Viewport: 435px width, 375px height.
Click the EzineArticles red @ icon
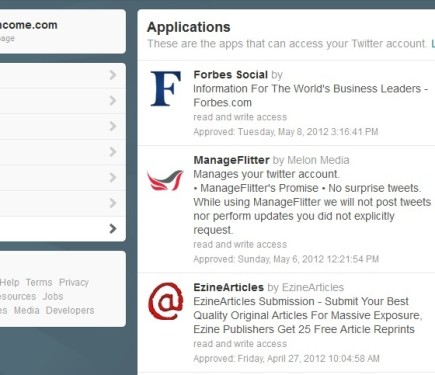tap(166, 301)
